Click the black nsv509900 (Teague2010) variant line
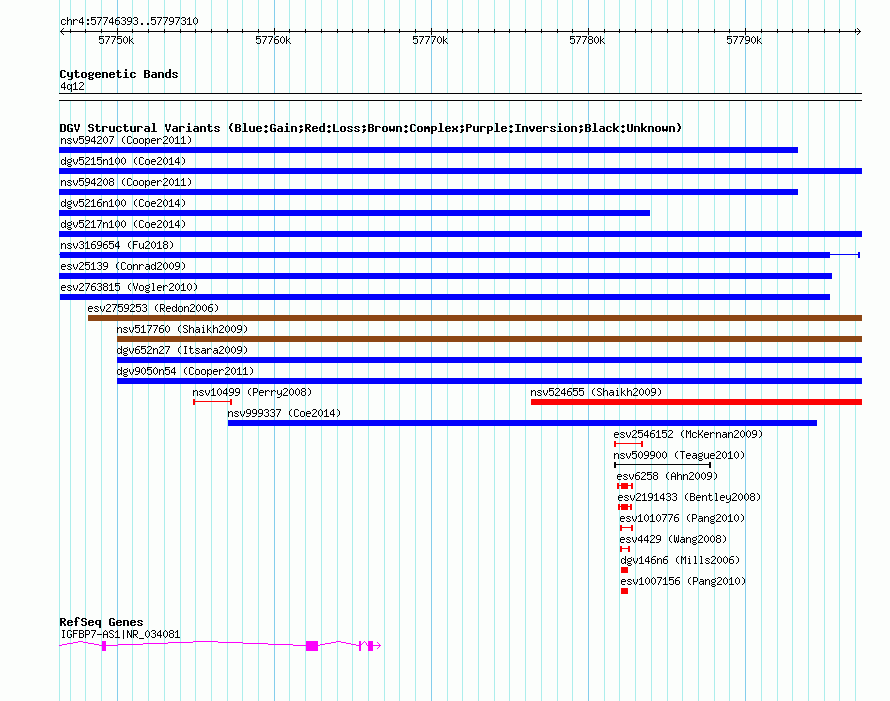The image size is (890, 701). pos(662,465)
